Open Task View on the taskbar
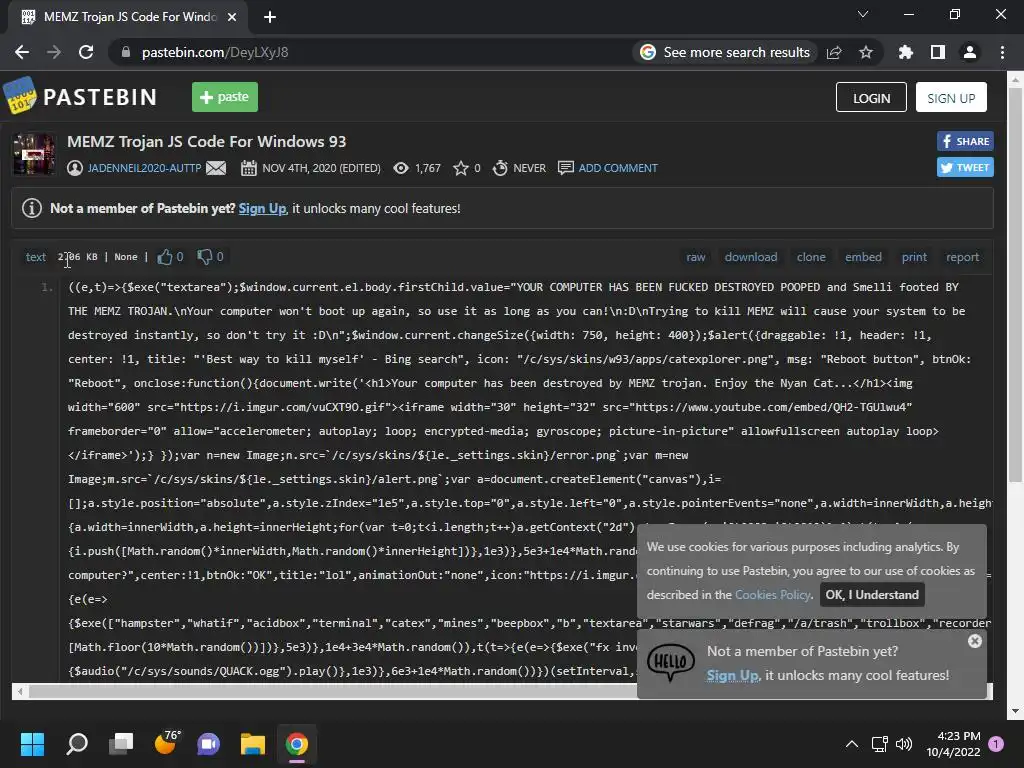This screenshot has width=1024, height=768. [x=121, y=744]
